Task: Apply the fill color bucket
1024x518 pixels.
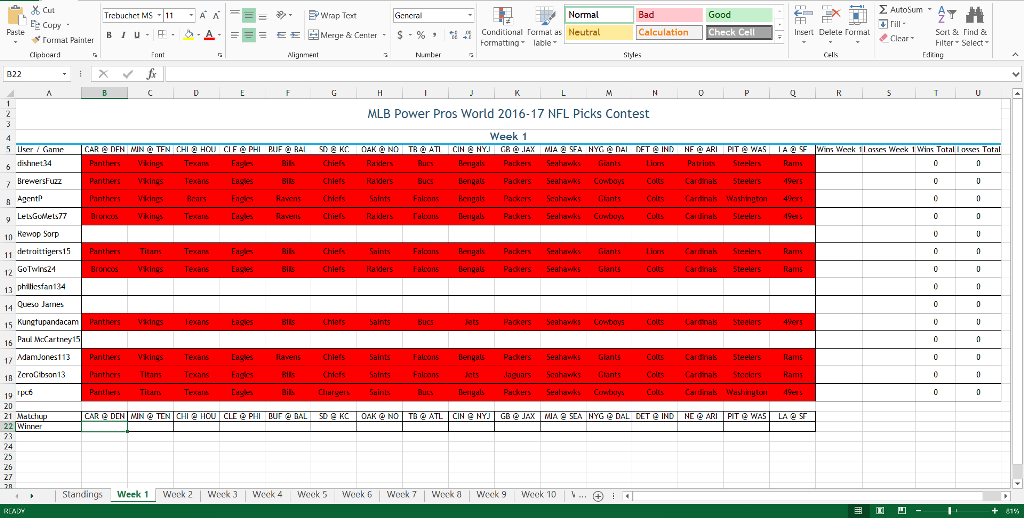Action: point(189,35)
